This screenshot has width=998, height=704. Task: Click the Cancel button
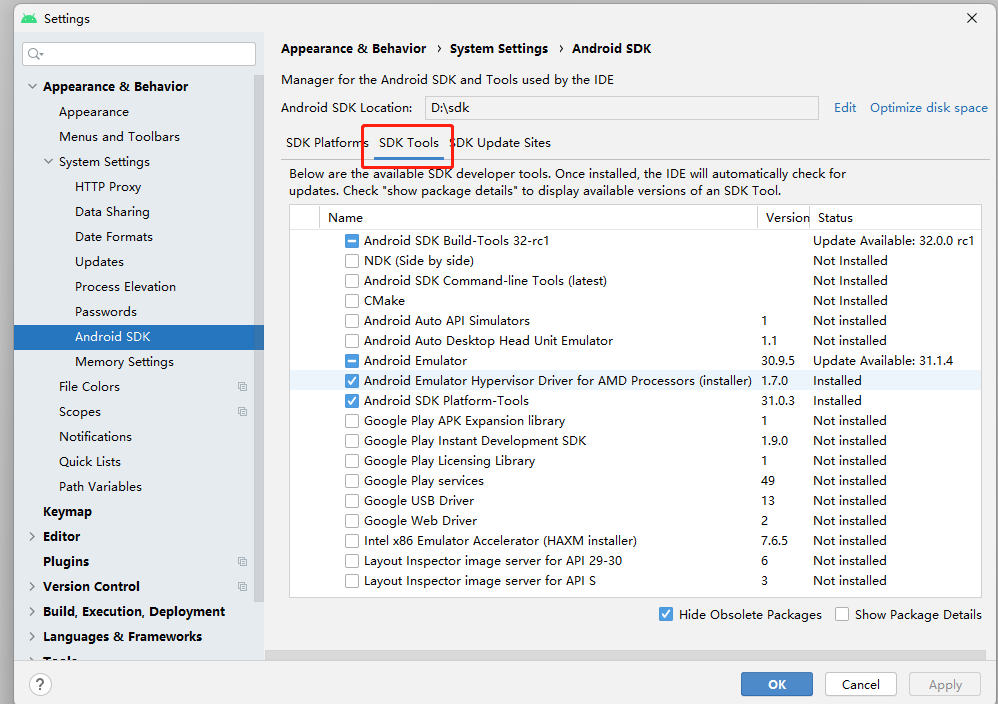pos(861,684)
